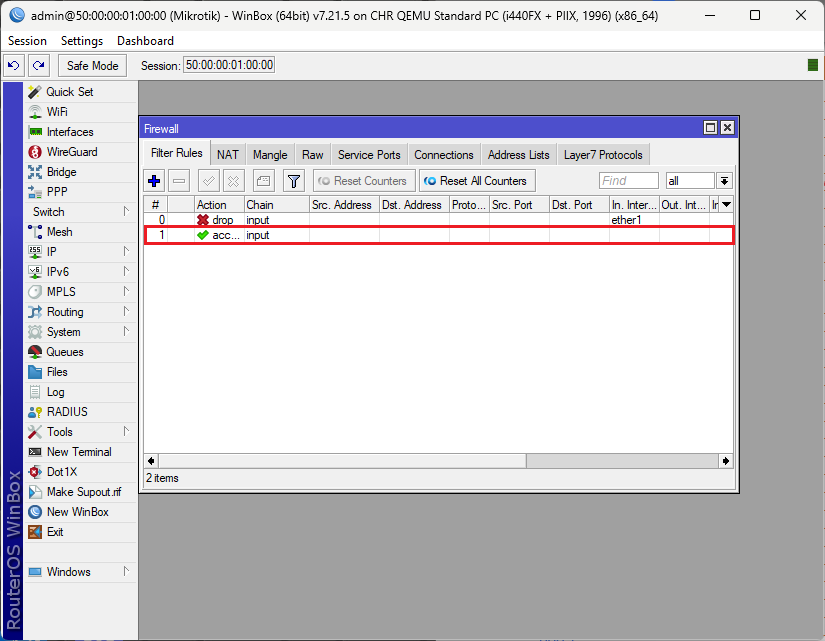
Task: Click Make Supout.rif entry
Action: 80,492
